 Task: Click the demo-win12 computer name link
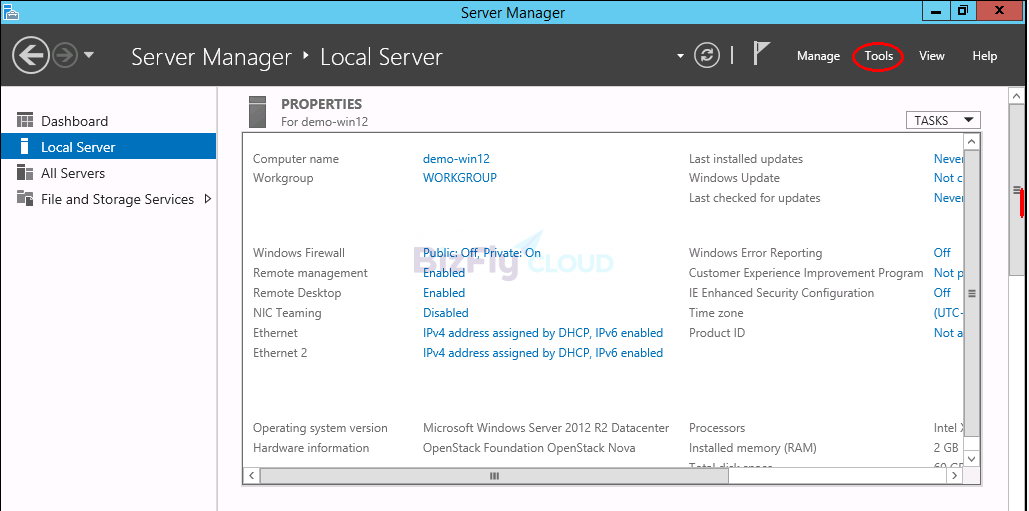click(456, 159)
